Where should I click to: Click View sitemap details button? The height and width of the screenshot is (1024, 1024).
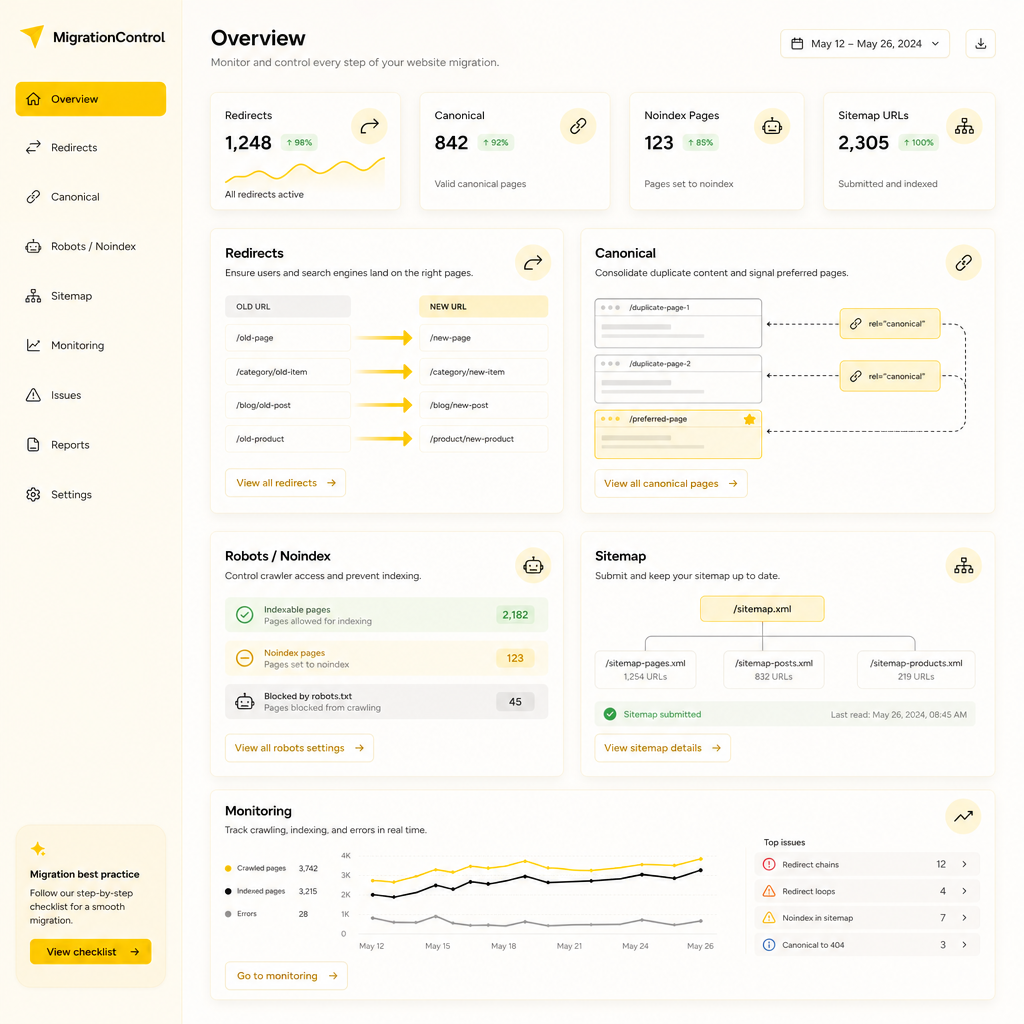coord(662,748)
